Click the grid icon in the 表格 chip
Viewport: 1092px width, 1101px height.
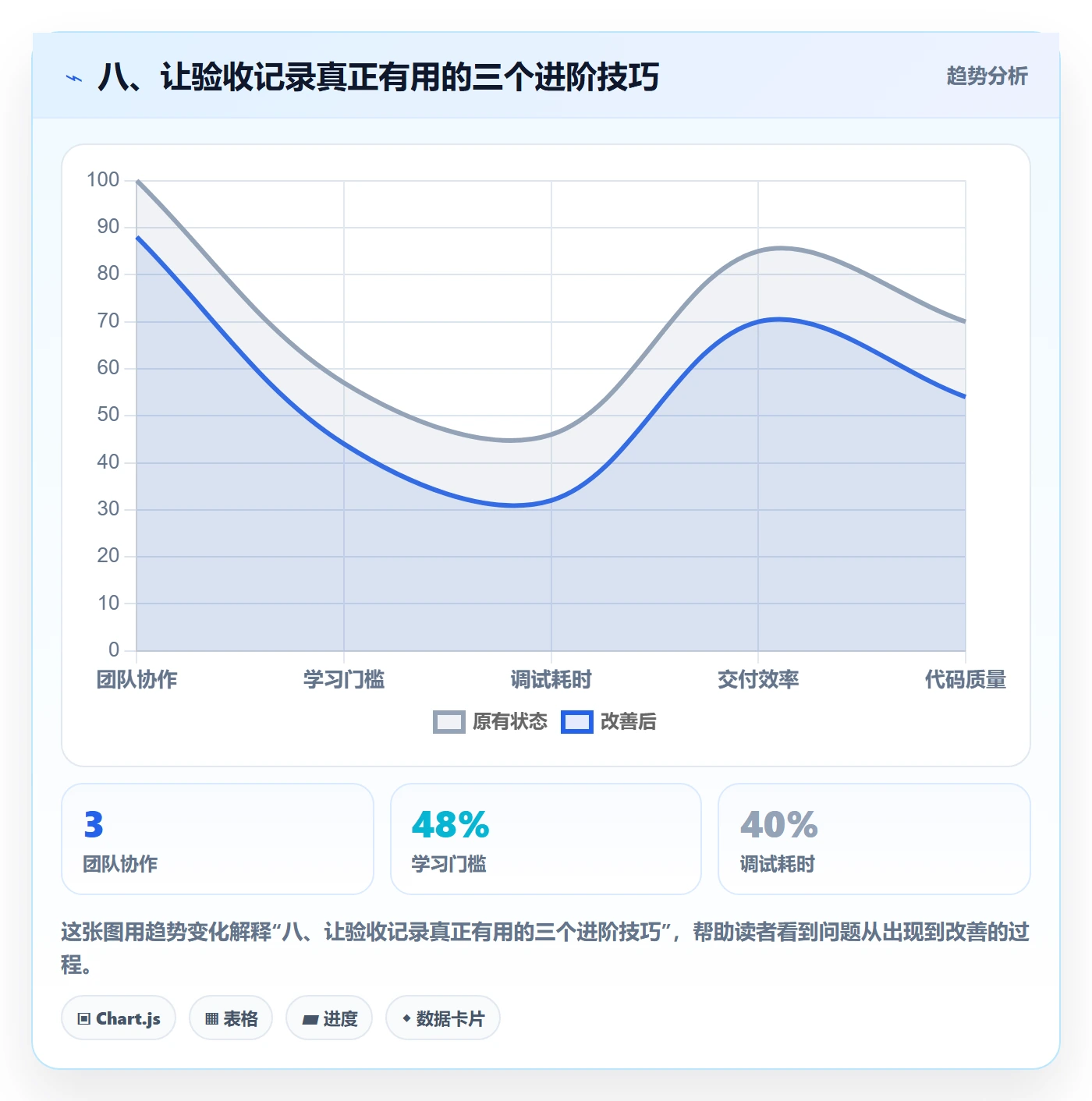tap(211, 1018)
